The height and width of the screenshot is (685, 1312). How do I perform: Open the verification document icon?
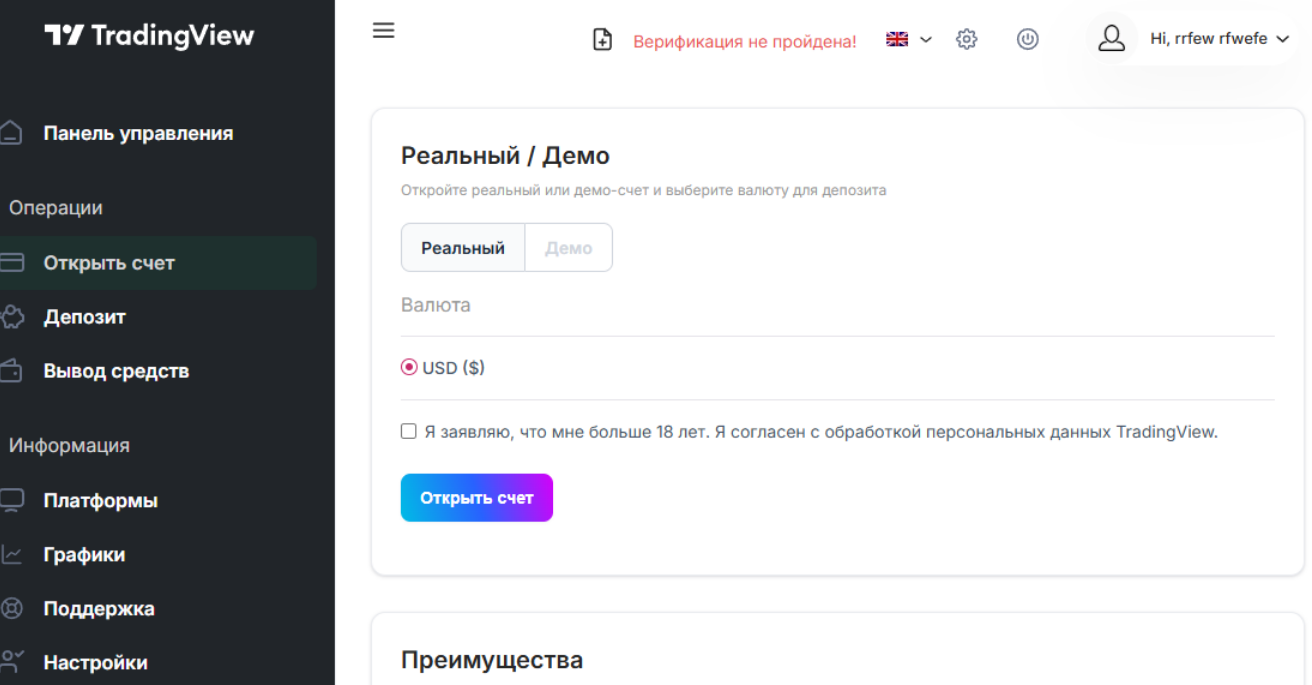[602, 39]
